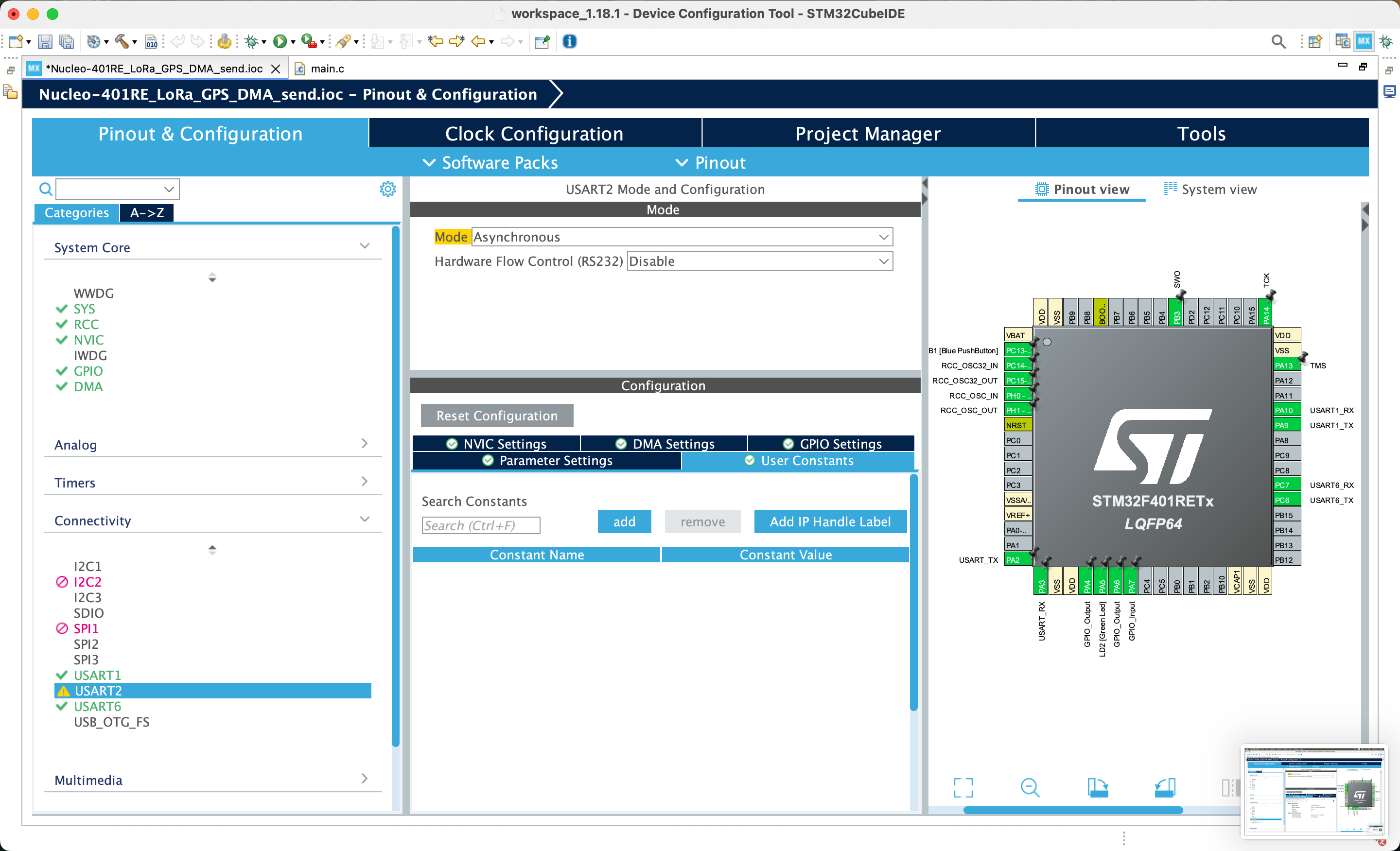This screenshot has width=1400, height=851.
Task: Collapse the System Core category
Action: (x=364, y=246)
